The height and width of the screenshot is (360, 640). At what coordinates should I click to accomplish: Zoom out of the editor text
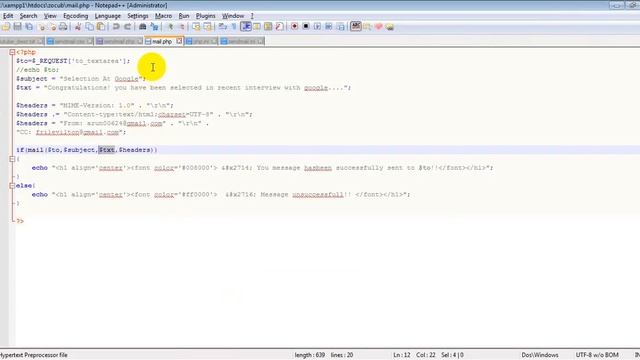tap(182, 27)
